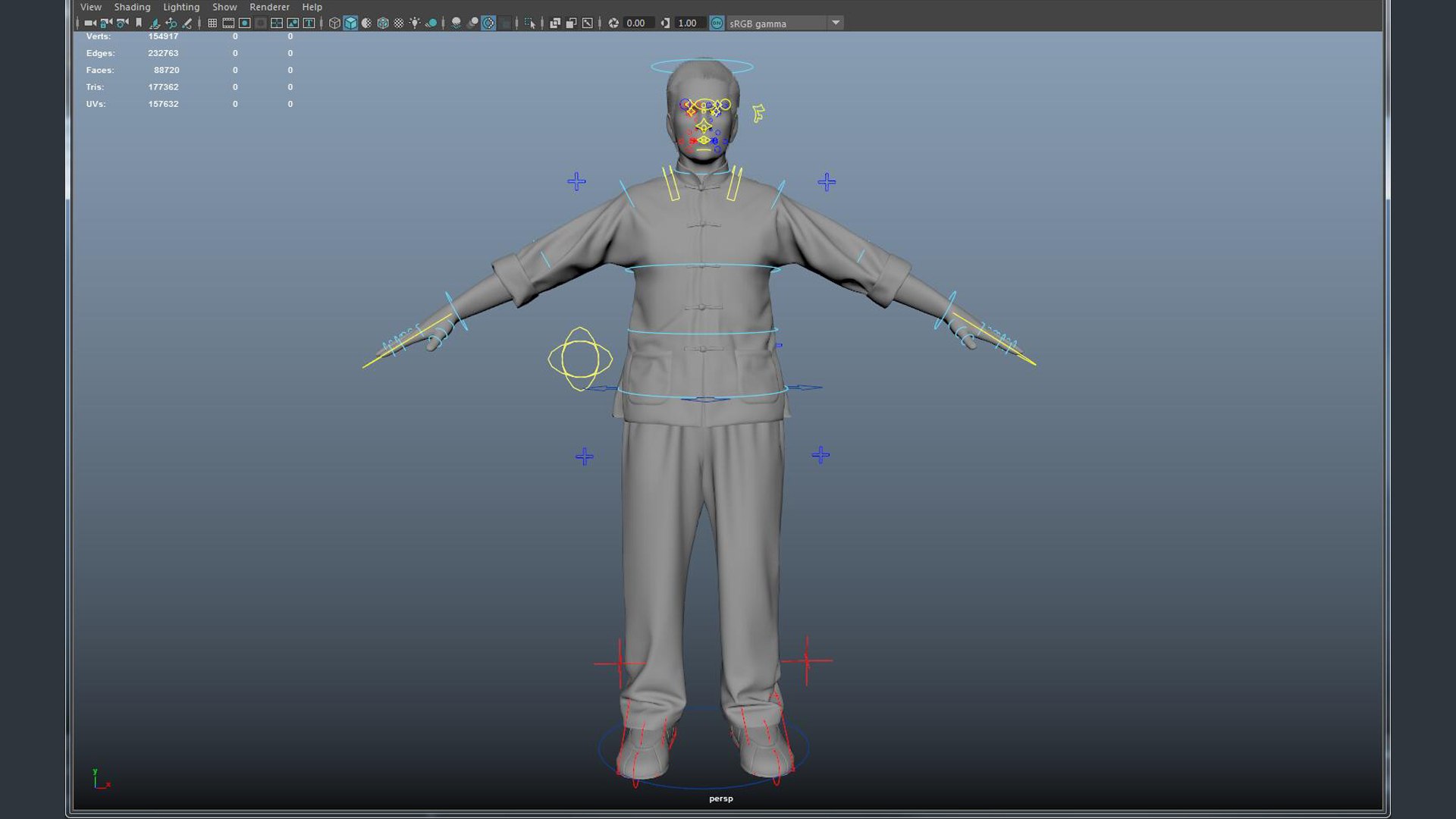This screenshot has height=819, width=1456.
Task: Click the Select Camera icon
Action: coord(89,24)
